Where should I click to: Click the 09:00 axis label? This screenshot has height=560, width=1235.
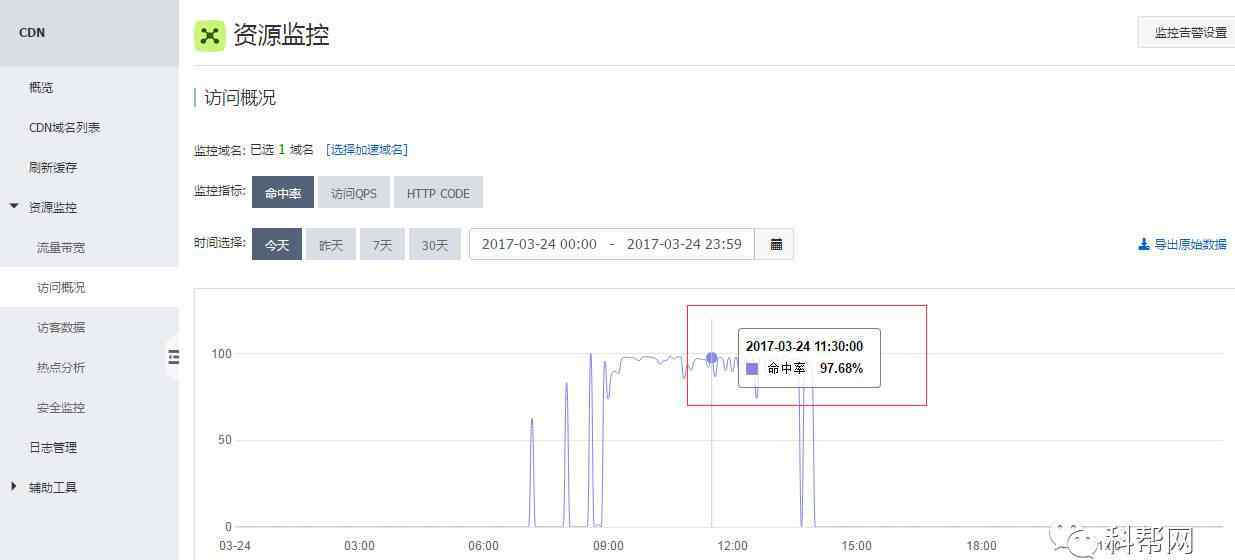pyautogui.click(x=608, y=546)
